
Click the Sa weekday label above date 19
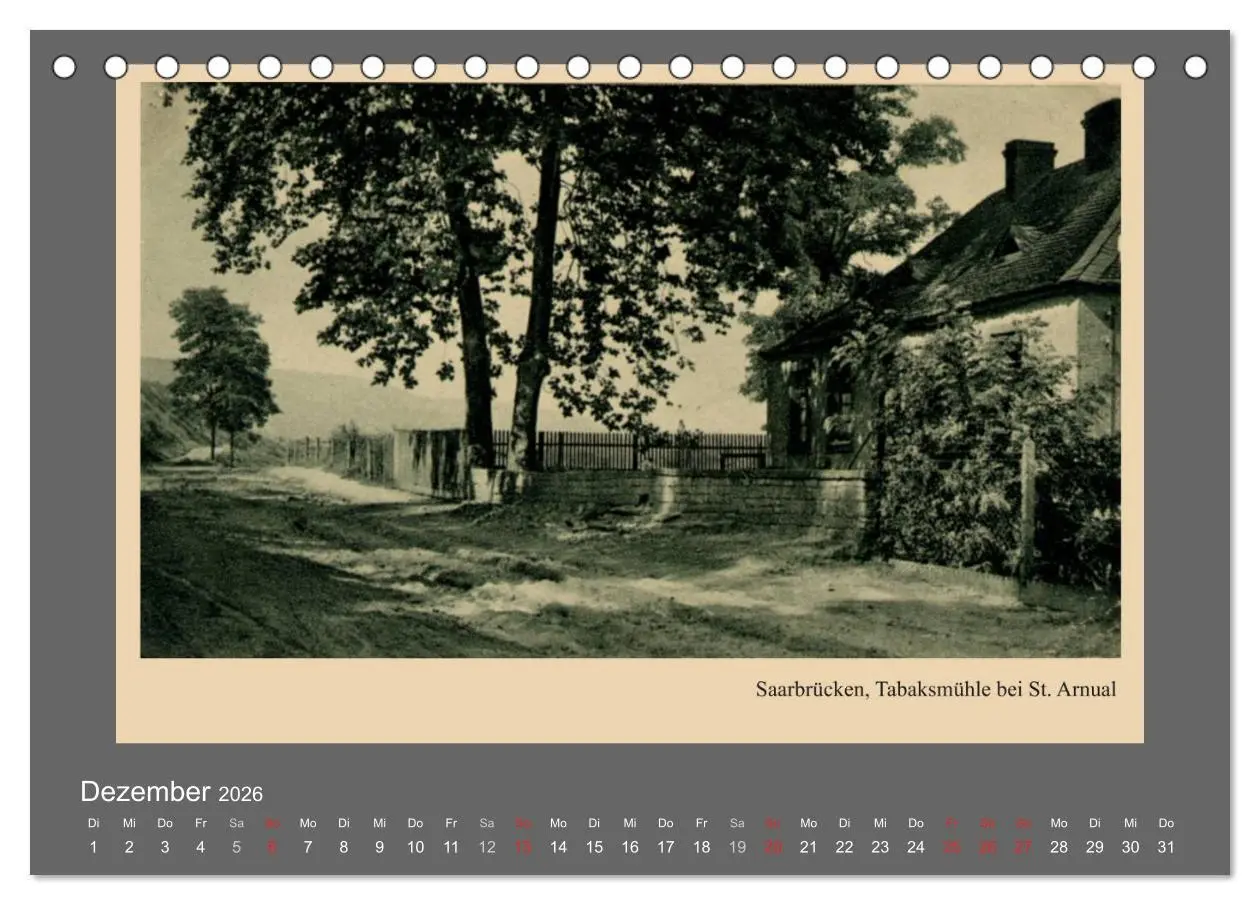coord(737,823)
